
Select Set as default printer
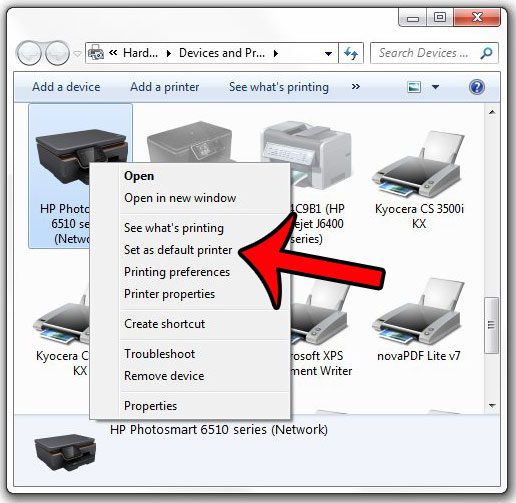coord(178,250)
